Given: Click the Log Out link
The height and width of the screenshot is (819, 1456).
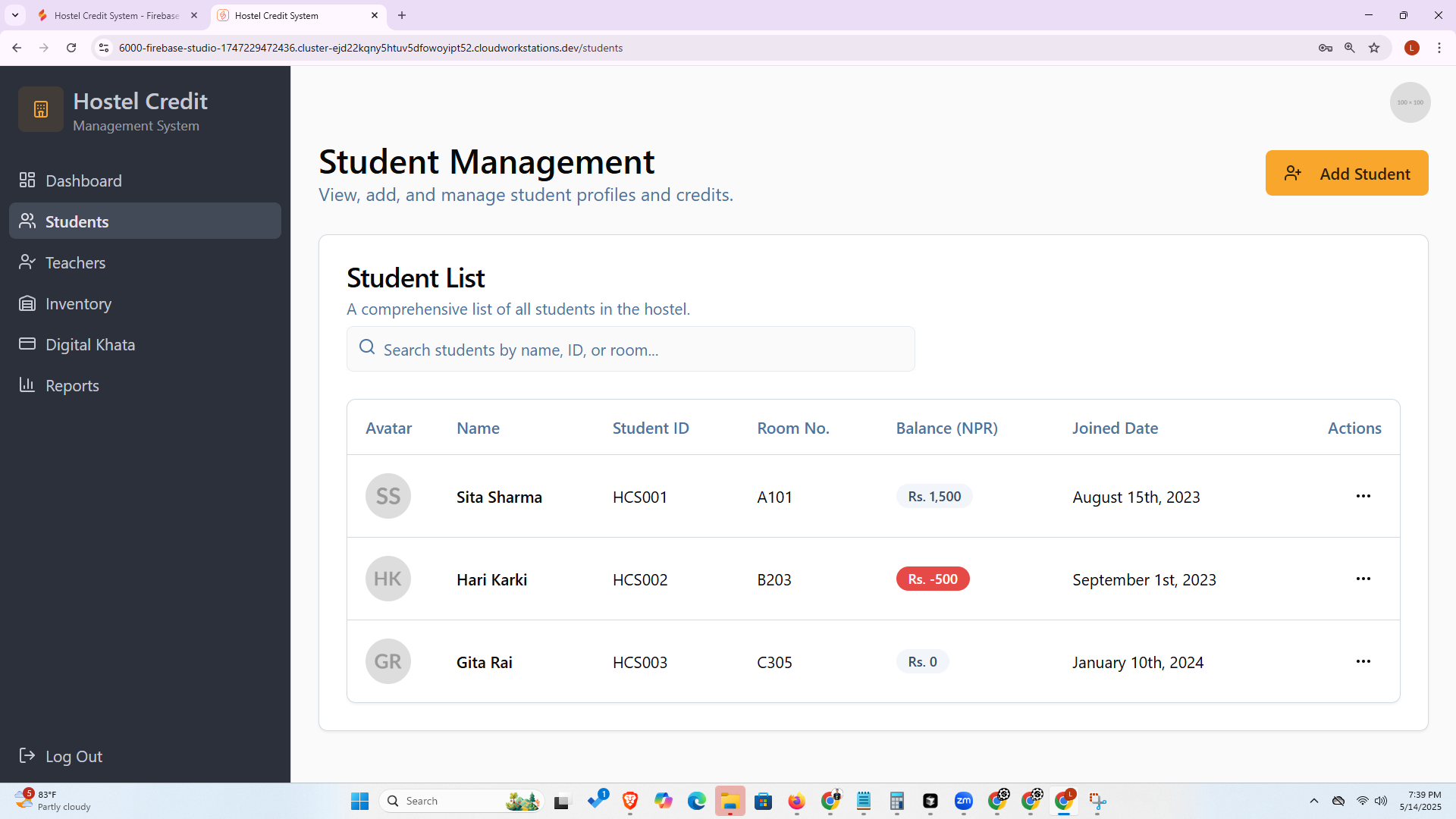Looking at the screenshot, I should (x=74, y=756).
